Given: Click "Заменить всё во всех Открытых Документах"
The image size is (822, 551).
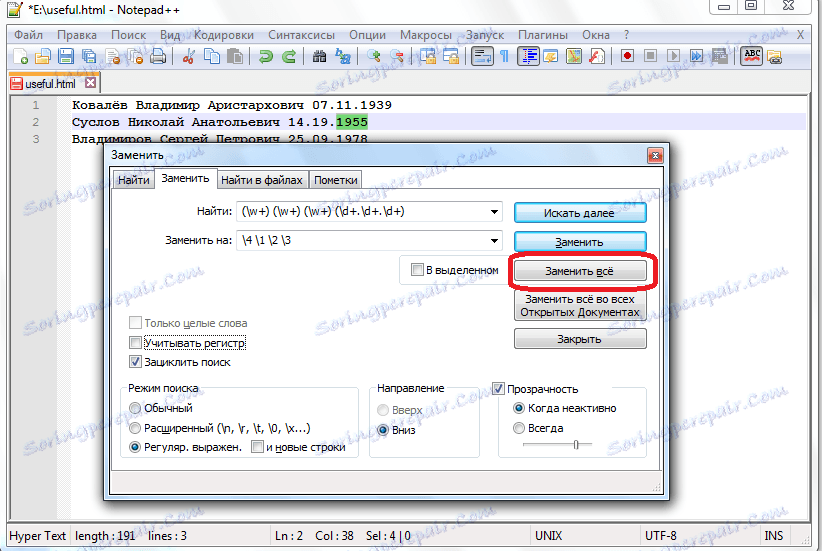Looking at the screenshot, I should pos(580,305).
